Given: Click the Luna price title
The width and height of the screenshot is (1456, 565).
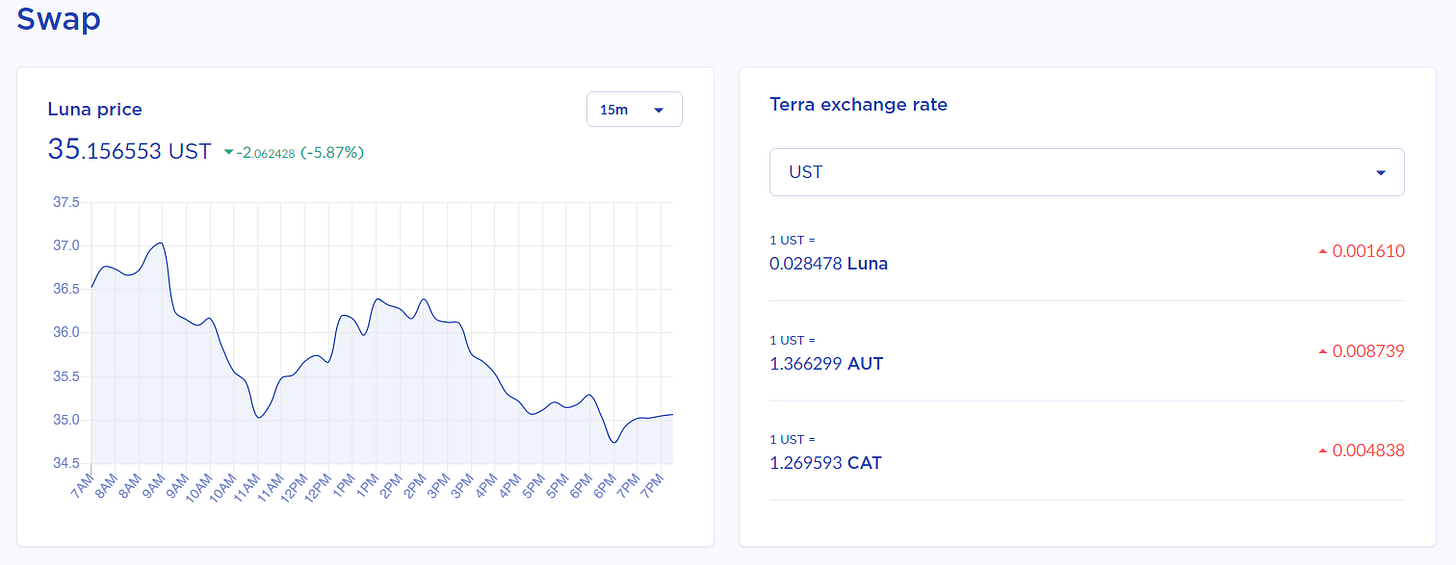Looking at the screenshot, I should click(x=95, y=109).
